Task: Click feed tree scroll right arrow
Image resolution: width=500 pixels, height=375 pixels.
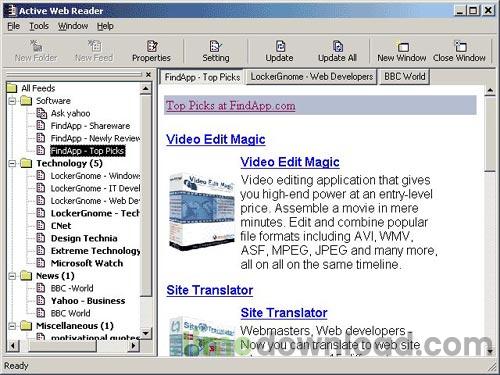Action: 134,345
